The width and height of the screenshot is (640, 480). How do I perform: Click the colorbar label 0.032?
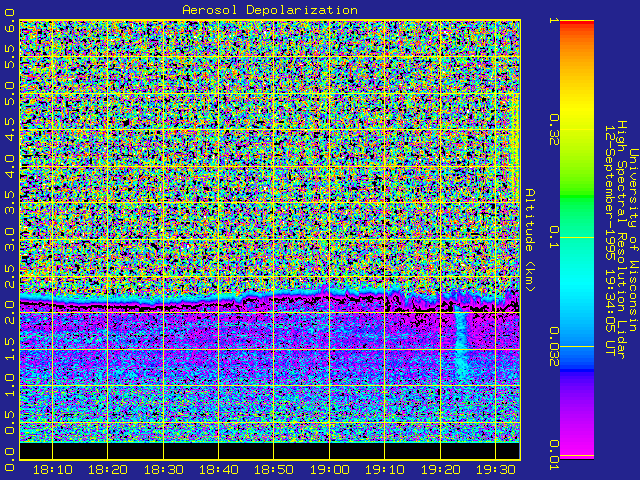[553, 347]
